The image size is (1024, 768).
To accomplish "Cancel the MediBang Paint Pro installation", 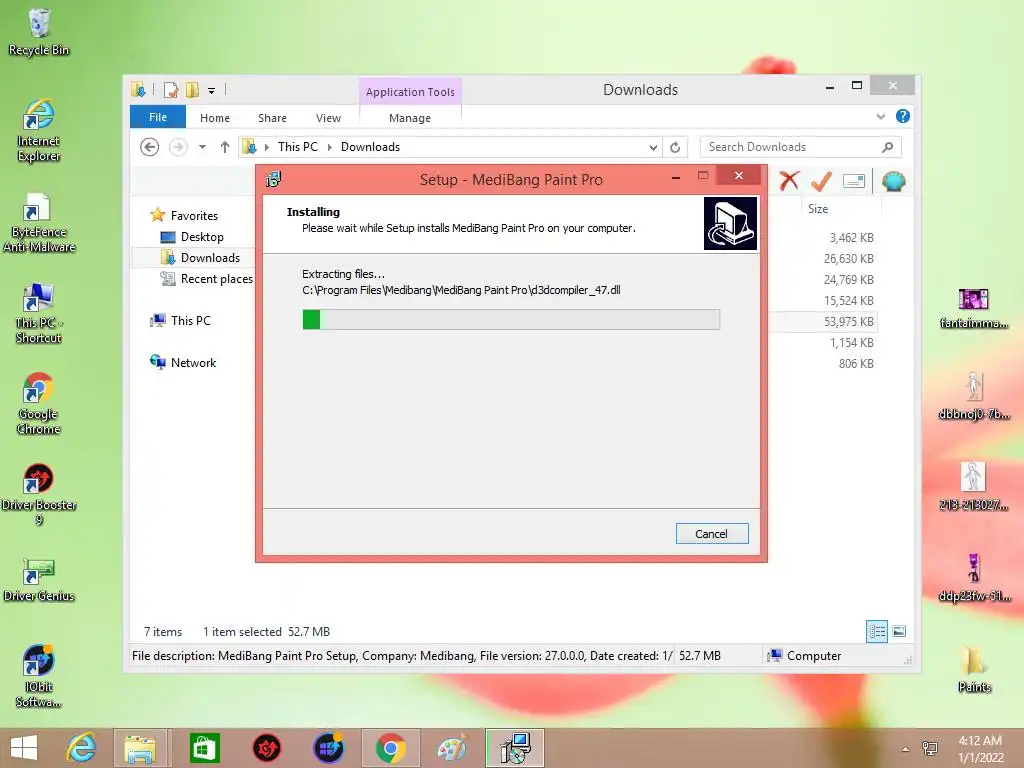I will (x=711, y=534).
